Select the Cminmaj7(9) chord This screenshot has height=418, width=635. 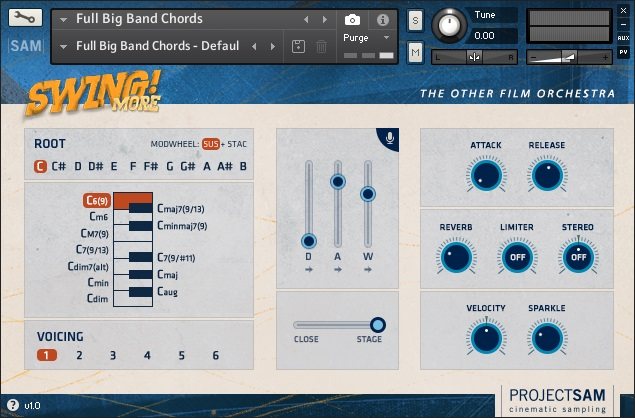182,225
